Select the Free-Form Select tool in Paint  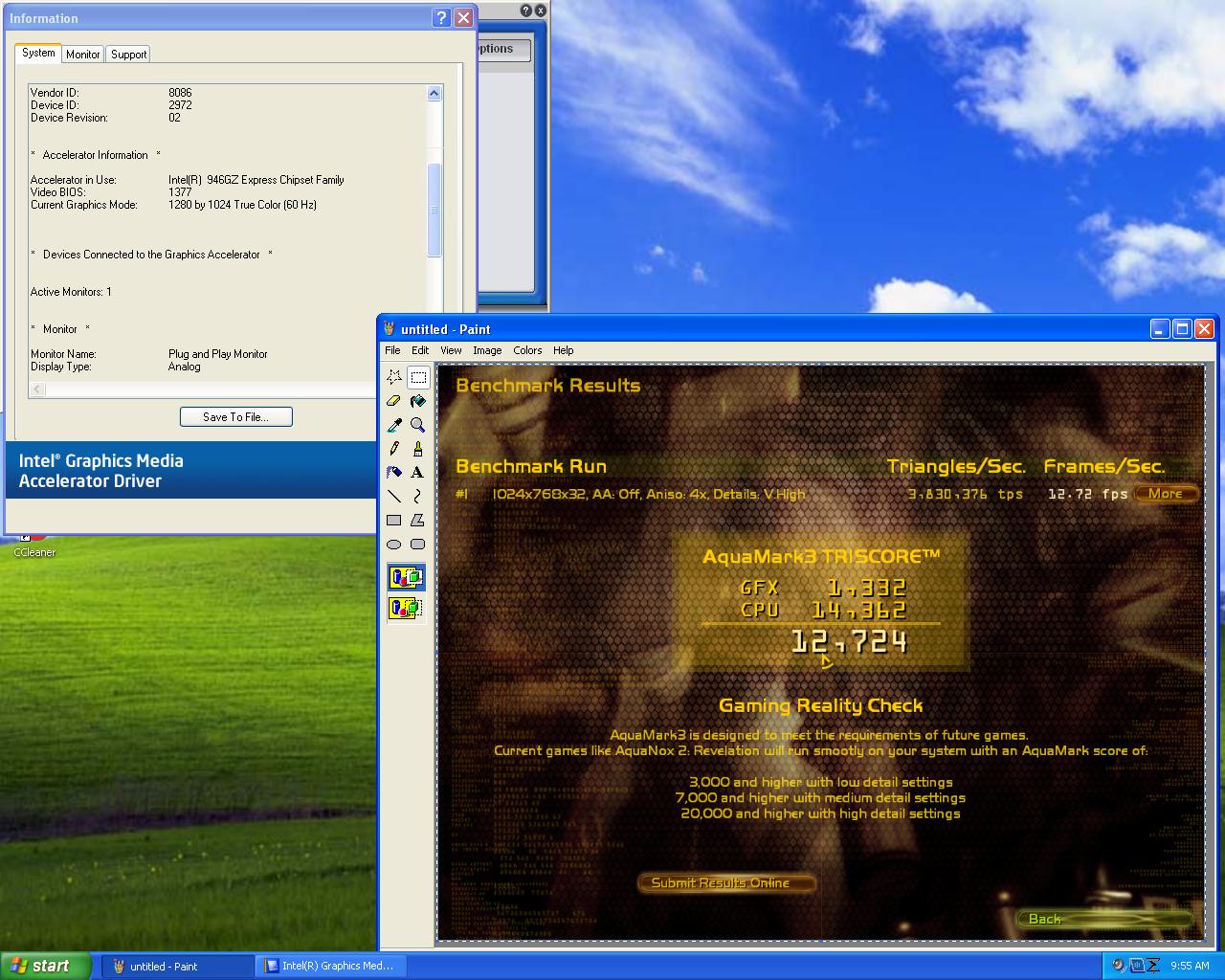[394, 377]
